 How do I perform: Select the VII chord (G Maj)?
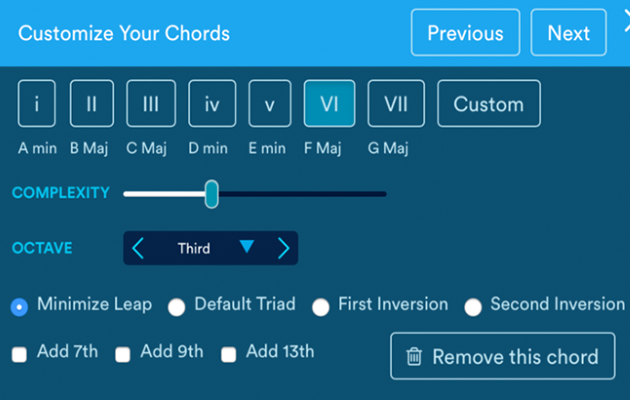[x=396, y=104]
